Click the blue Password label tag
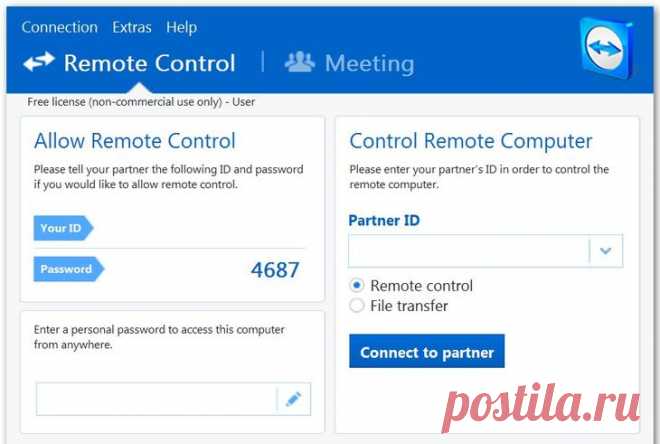 [67, 269]
